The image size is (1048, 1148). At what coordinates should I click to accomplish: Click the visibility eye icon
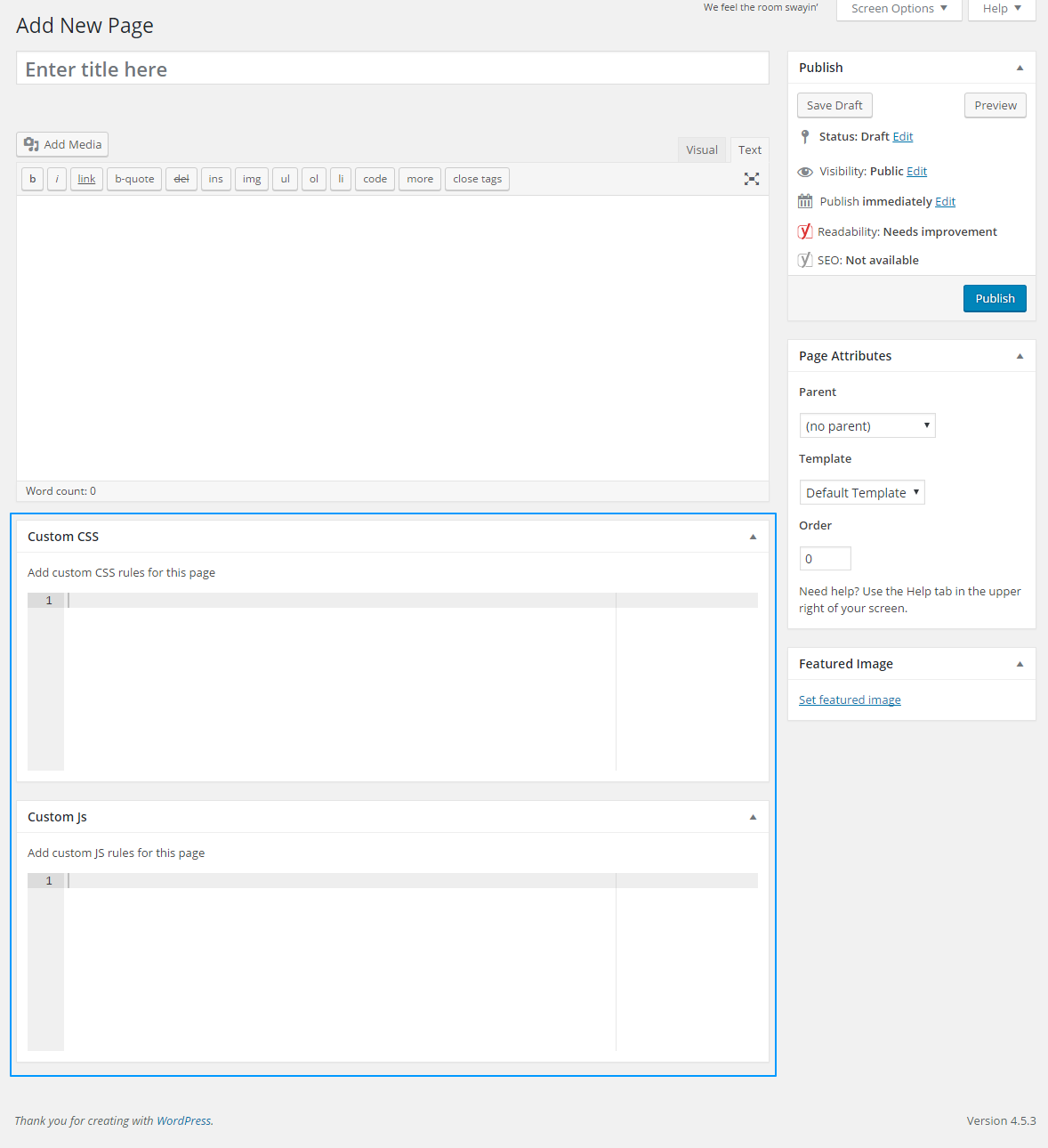[x=805, y=172]
